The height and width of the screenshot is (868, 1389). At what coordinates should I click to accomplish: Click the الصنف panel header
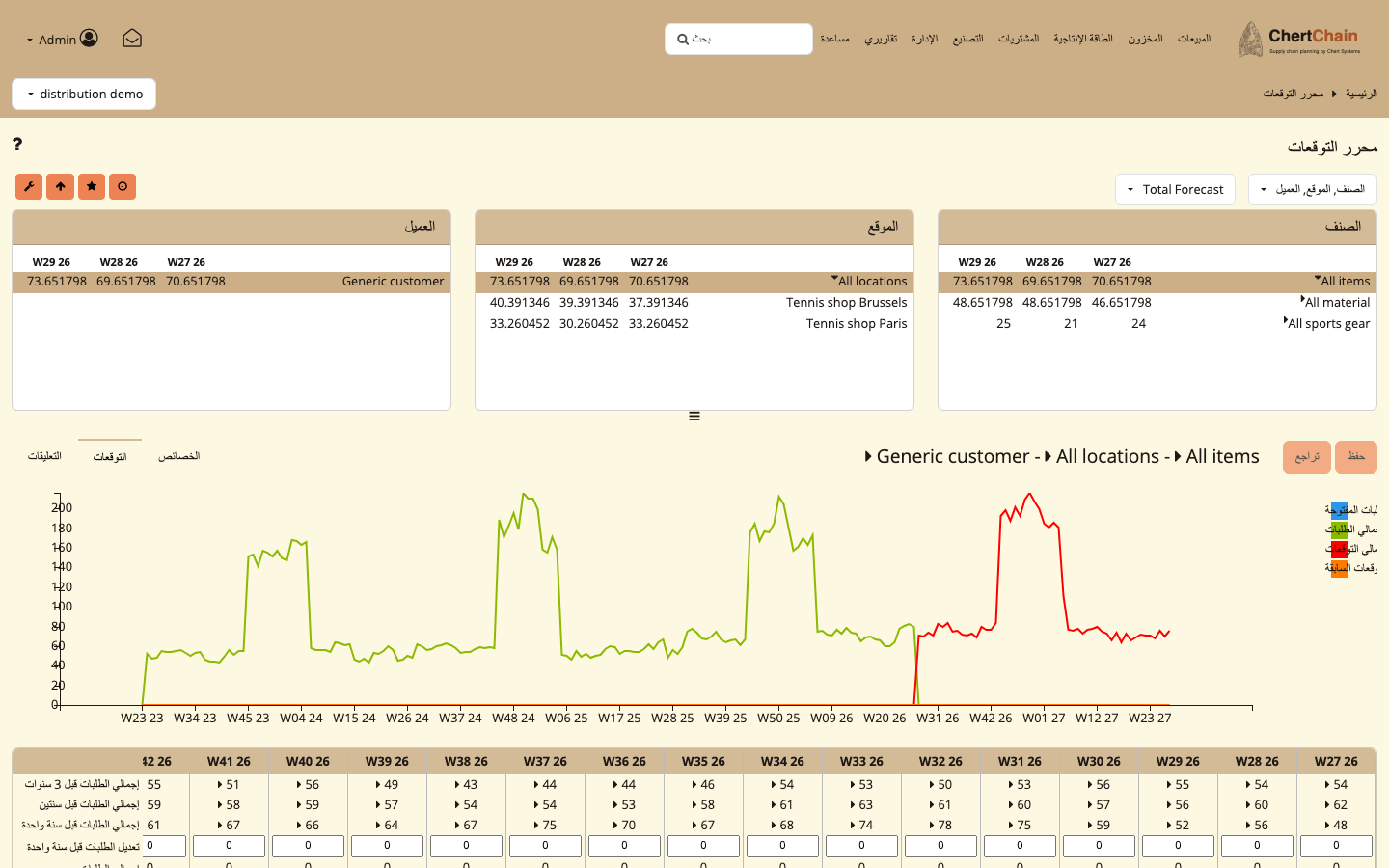coord(1157,228)
